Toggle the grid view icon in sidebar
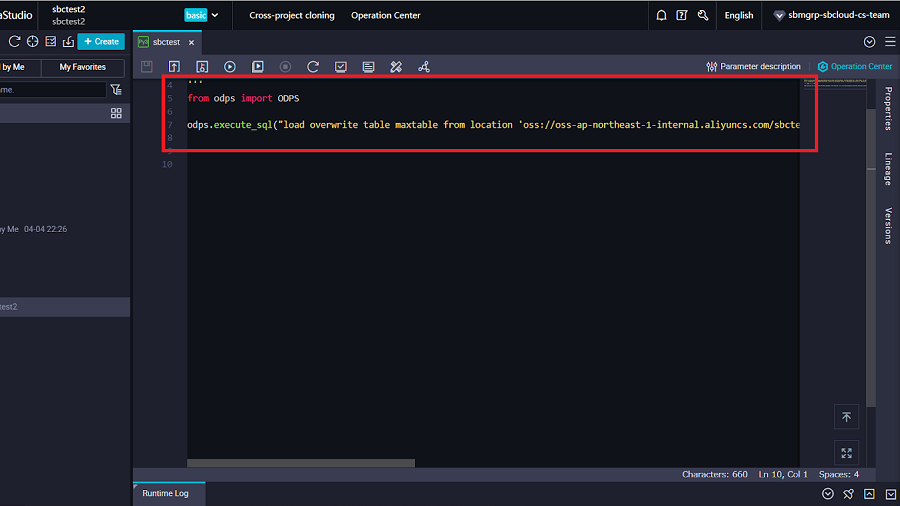This screenshot has height=506, width=900. (116, 114)
